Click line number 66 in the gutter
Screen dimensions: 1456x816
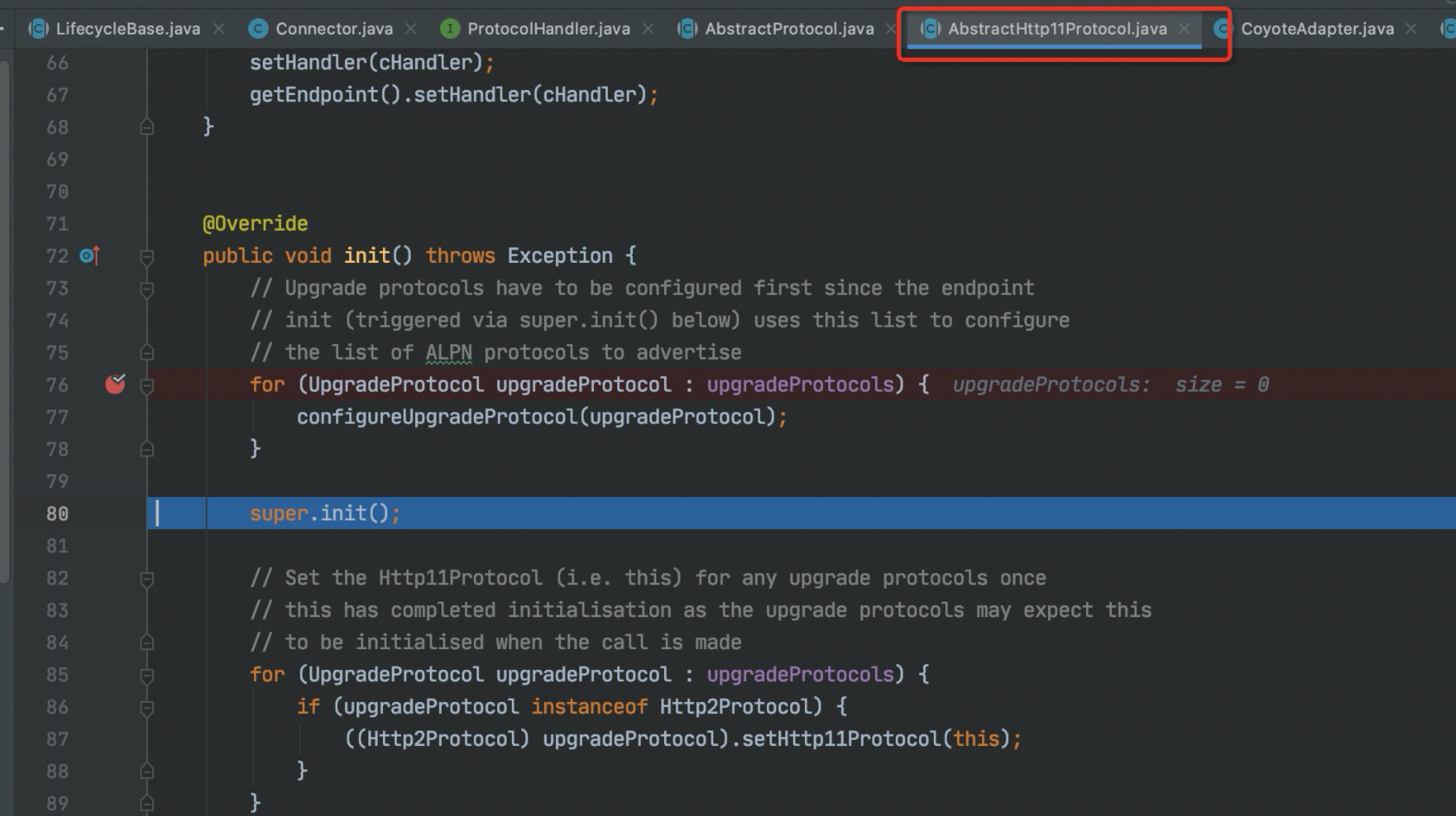pos(57,62)
